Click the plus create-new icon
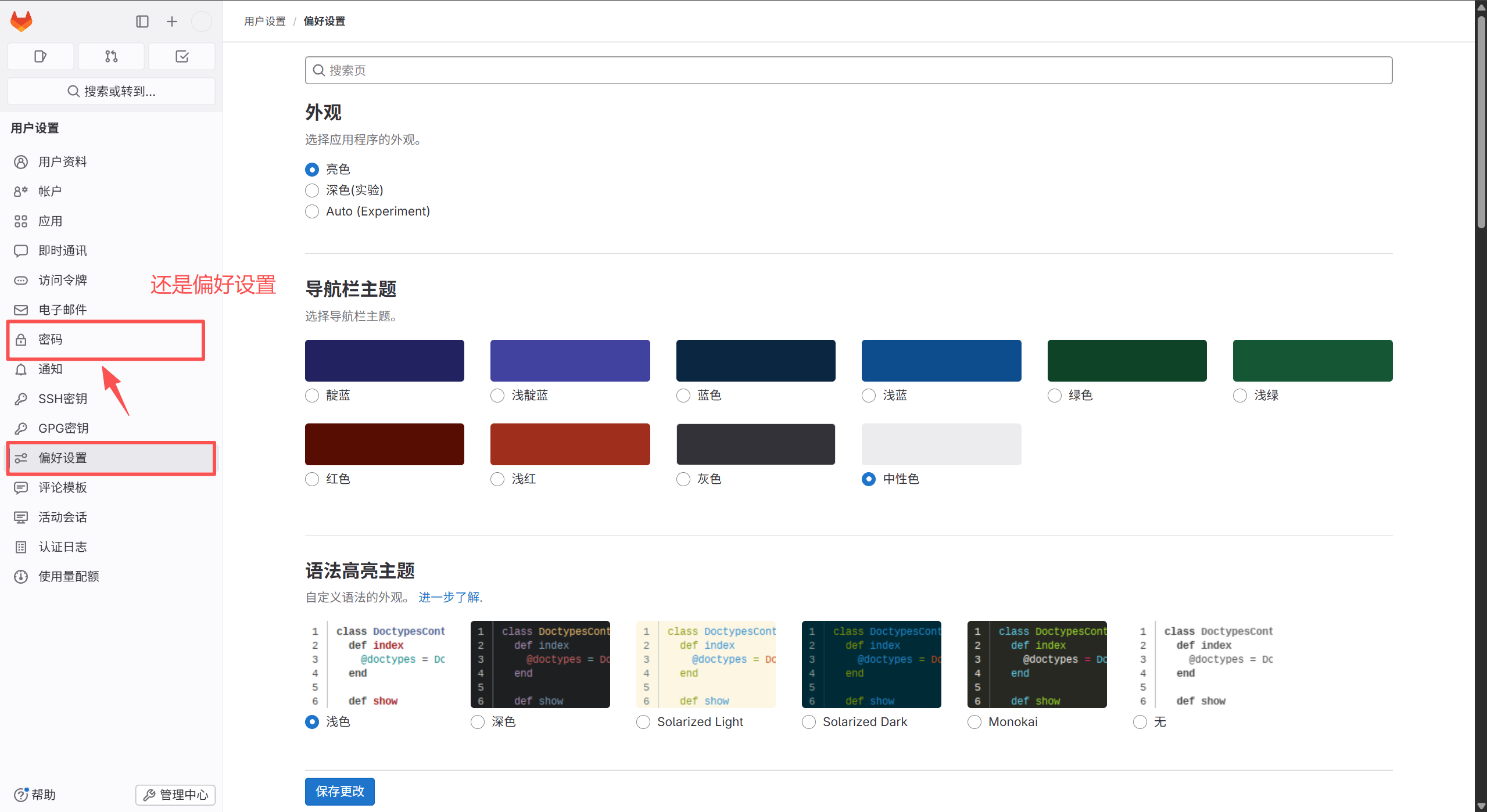Viewport: 1487px width, 812px height. pos(172,21)
